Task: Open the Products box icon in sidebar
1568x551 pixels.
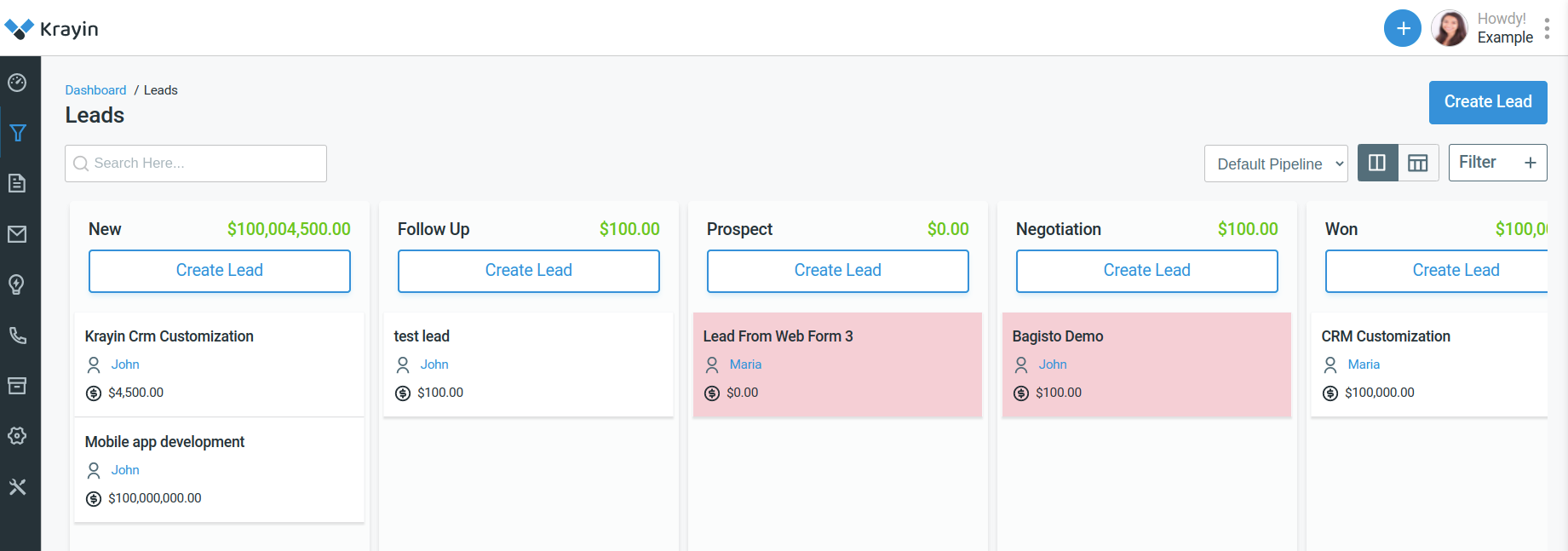Action: coord(17,386)
